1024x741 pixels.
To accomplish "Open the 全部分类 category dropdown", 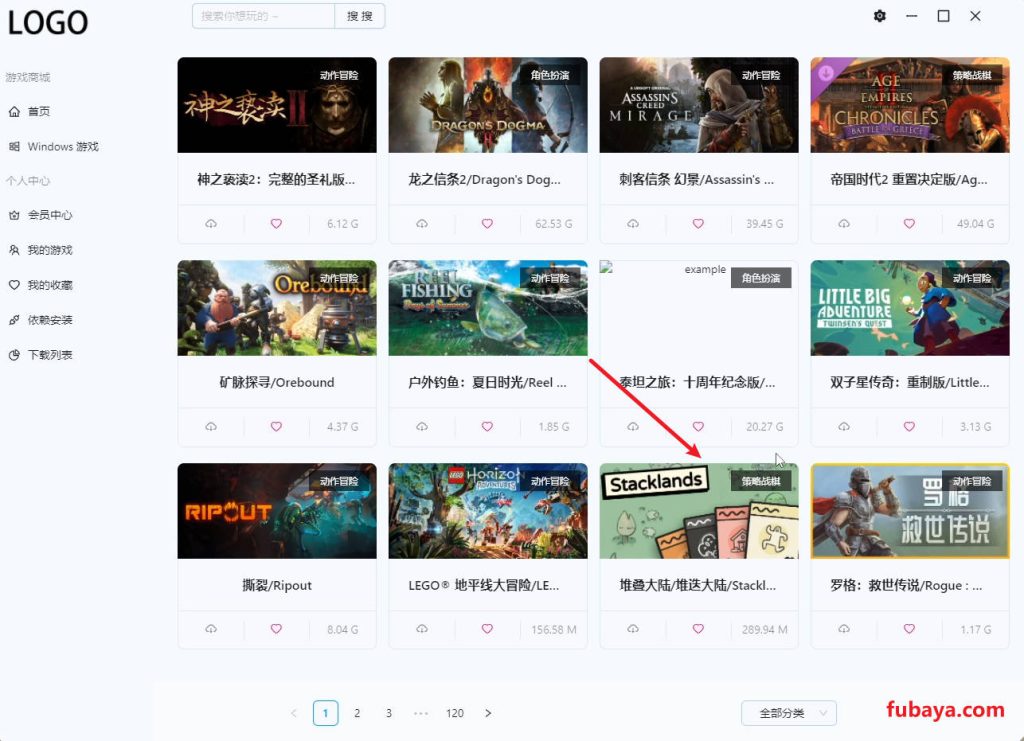I will (789, 713).
